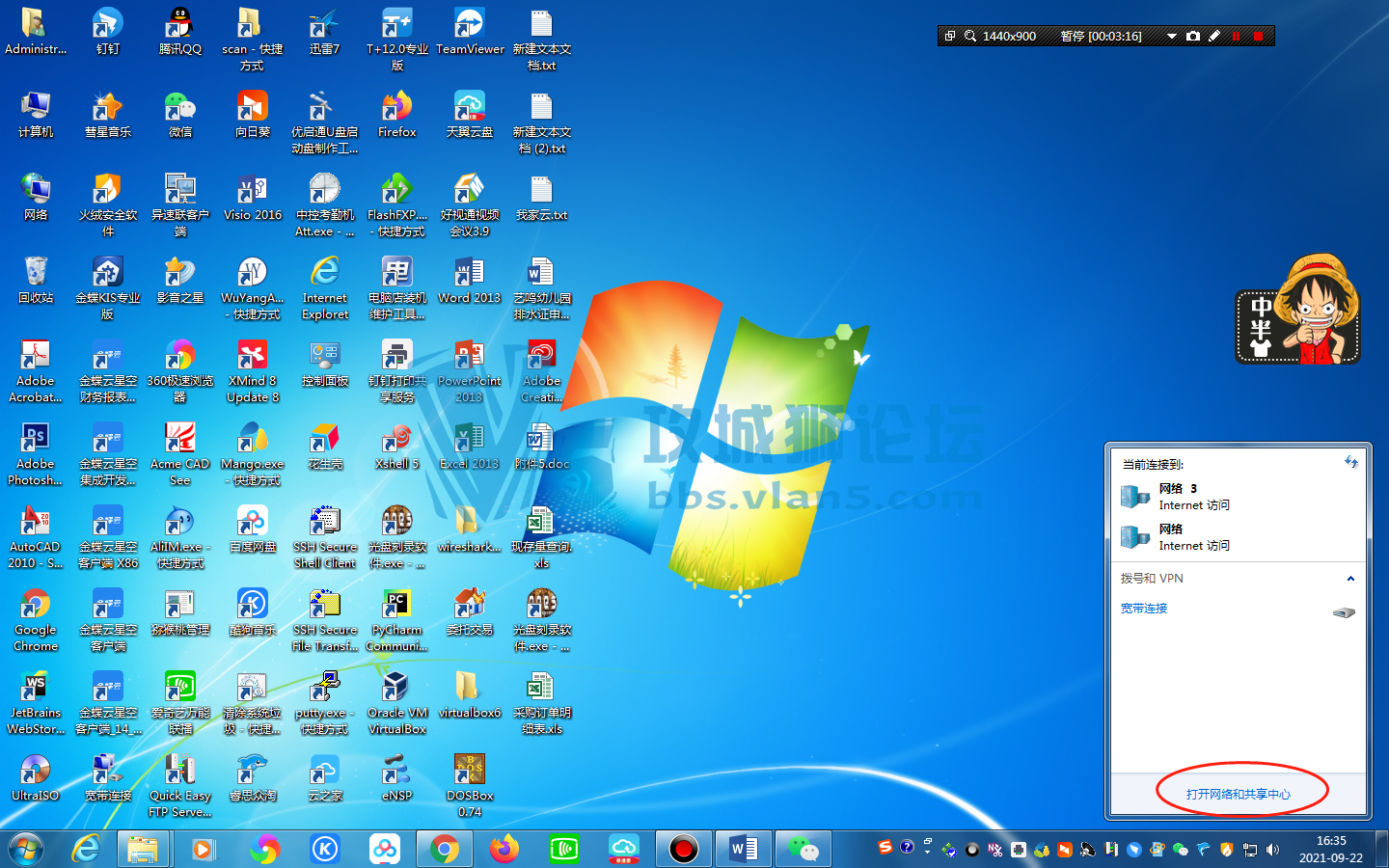Select the Firefox shortcut on the desktop

[396, 115]
